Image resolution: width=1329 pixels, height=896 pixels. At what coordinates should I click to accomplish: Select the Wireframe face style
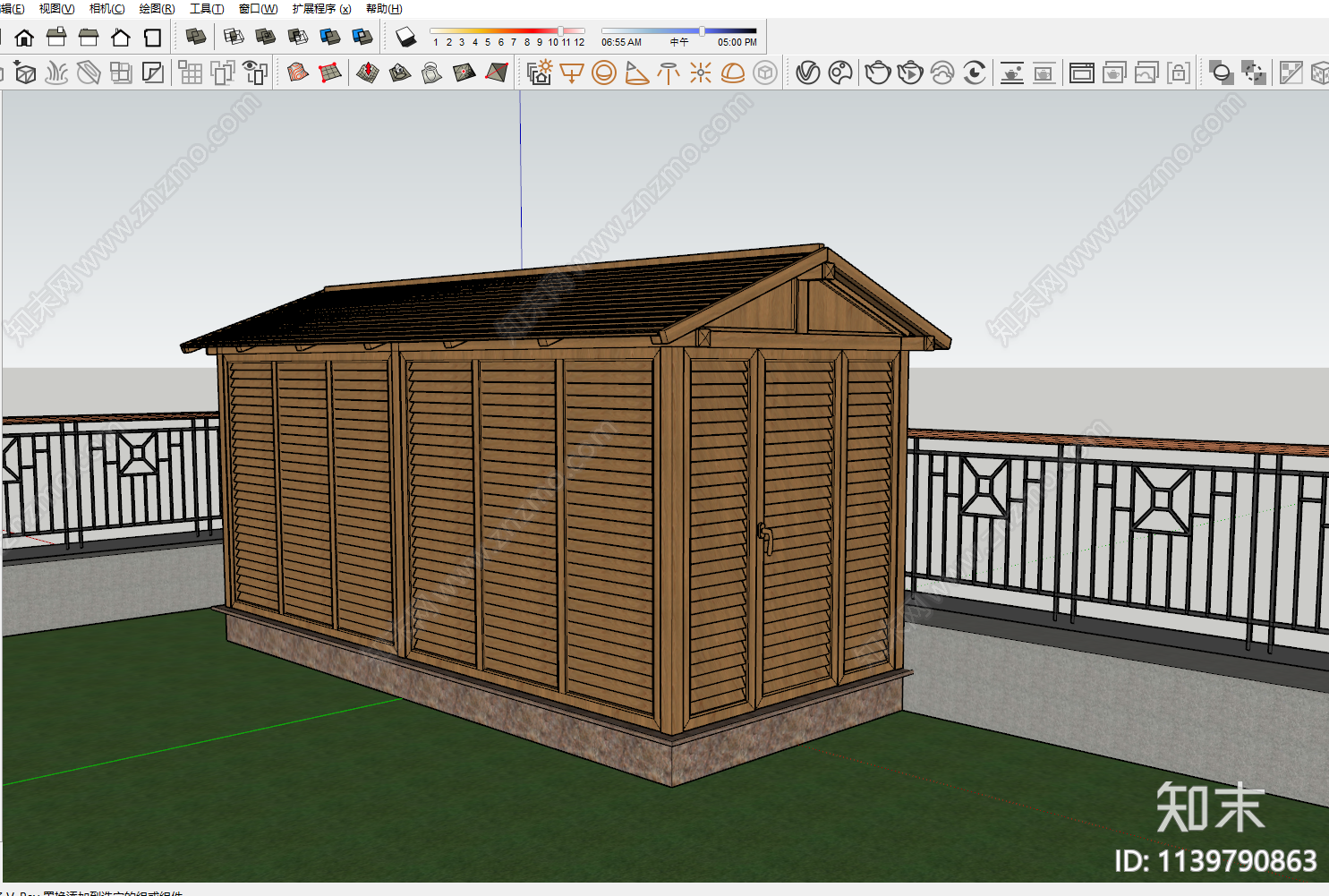pos(234,38)
